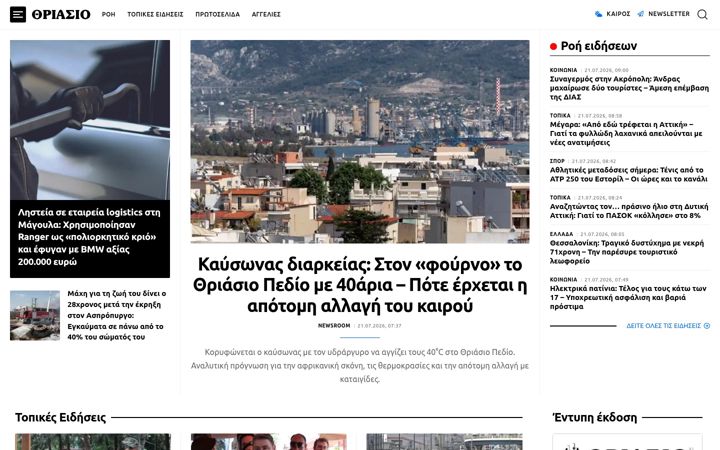Open the ΠΡΩΤΟΣΕΛΙΔΑ menu item
The width and height of the screenshot is (720, 450).
tap(218, 14)
